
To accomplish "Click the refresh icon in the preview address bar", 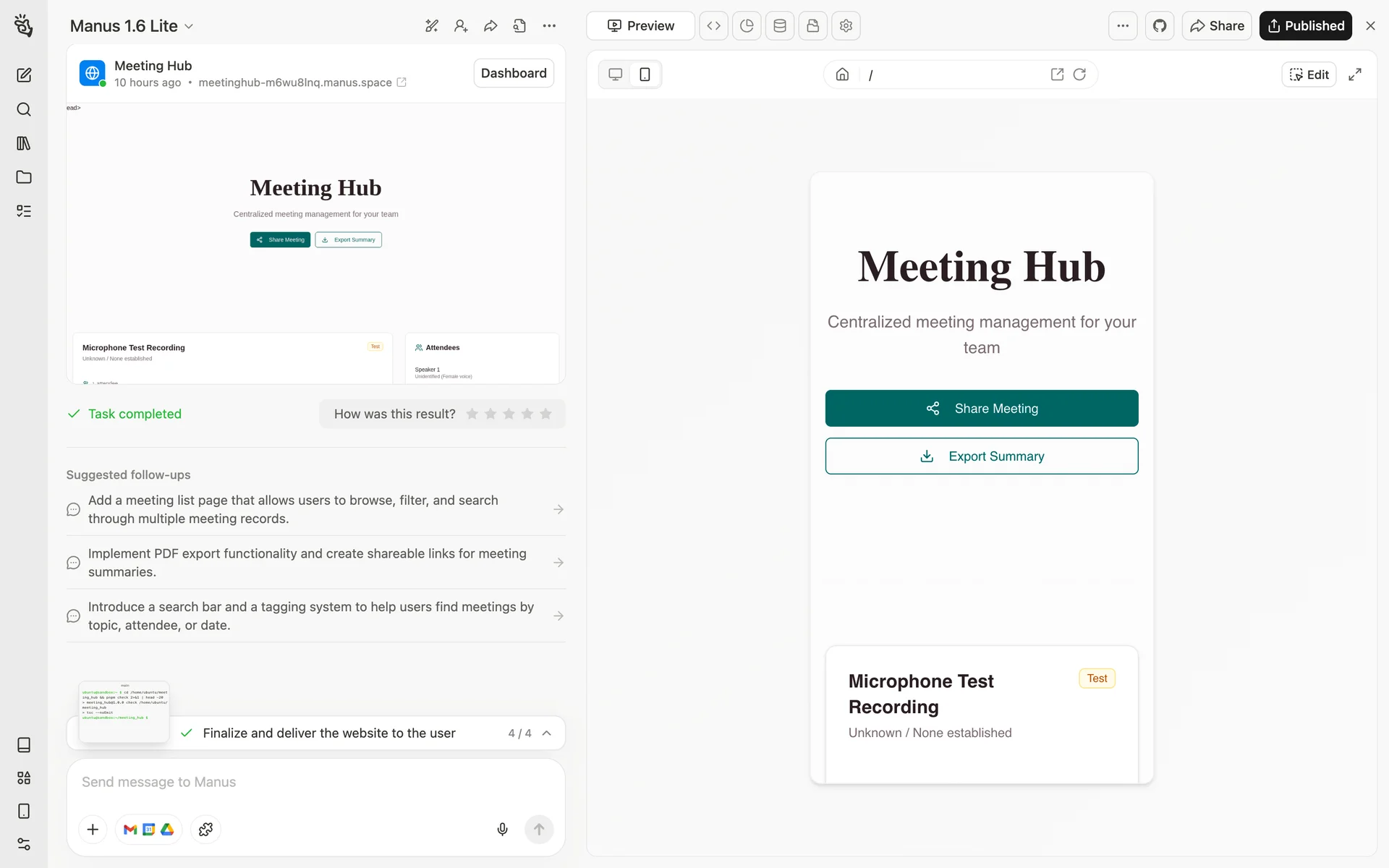I will (1079, 75).
